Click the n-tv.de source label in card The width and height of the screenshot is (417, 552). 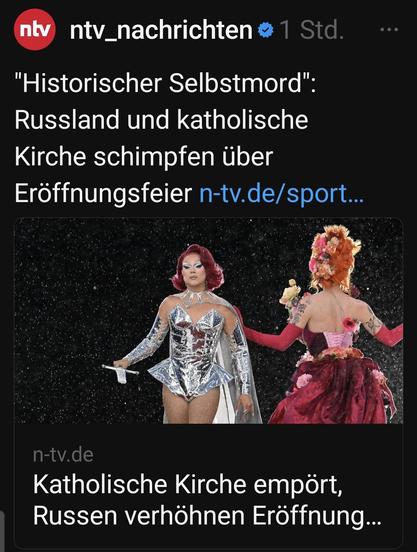(x=63, y=455)
